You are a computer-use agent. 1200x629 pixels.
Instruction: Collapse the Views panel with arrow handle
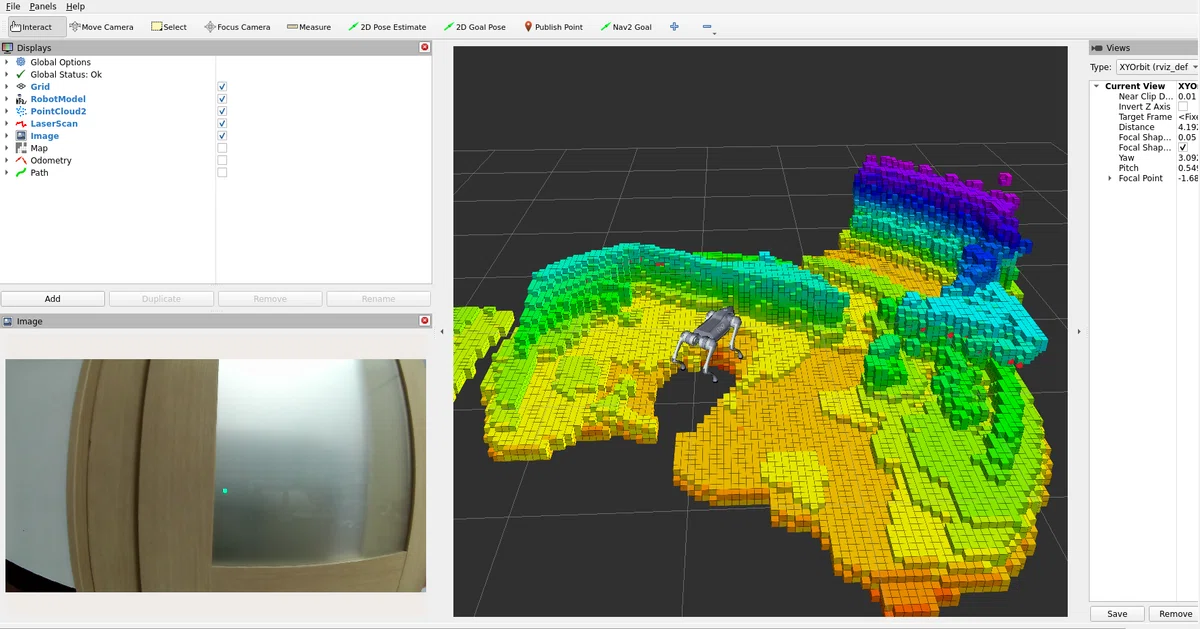pos(1079,330)
